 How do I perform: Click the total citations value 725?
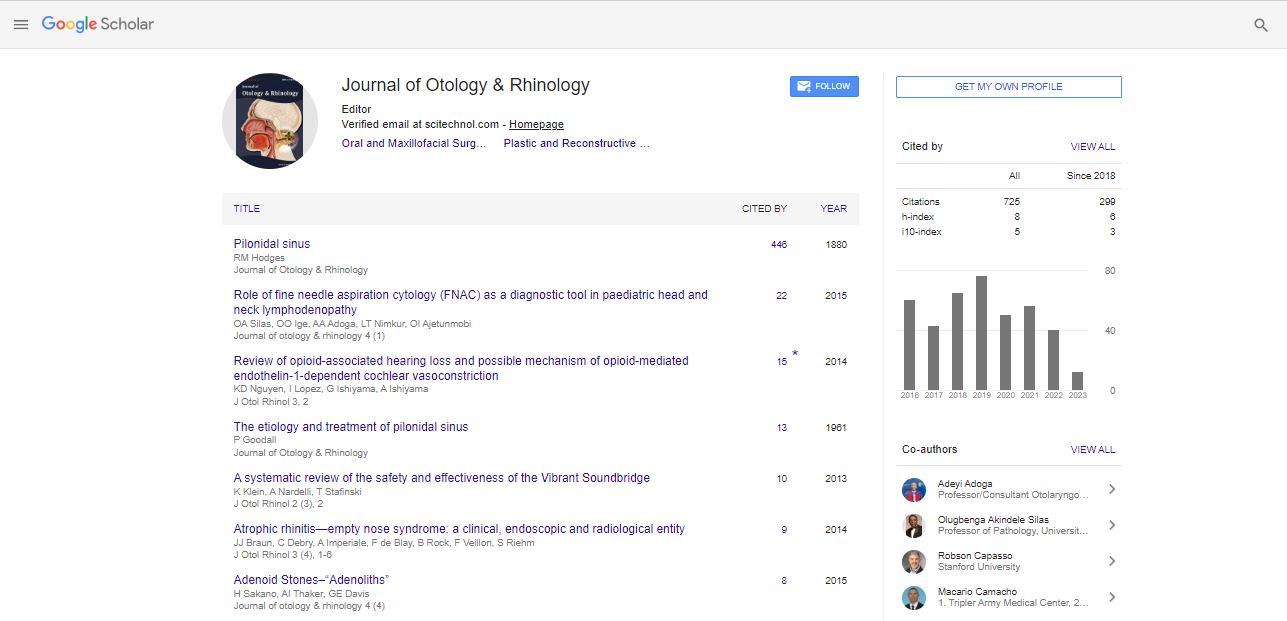coord(1012,202)
